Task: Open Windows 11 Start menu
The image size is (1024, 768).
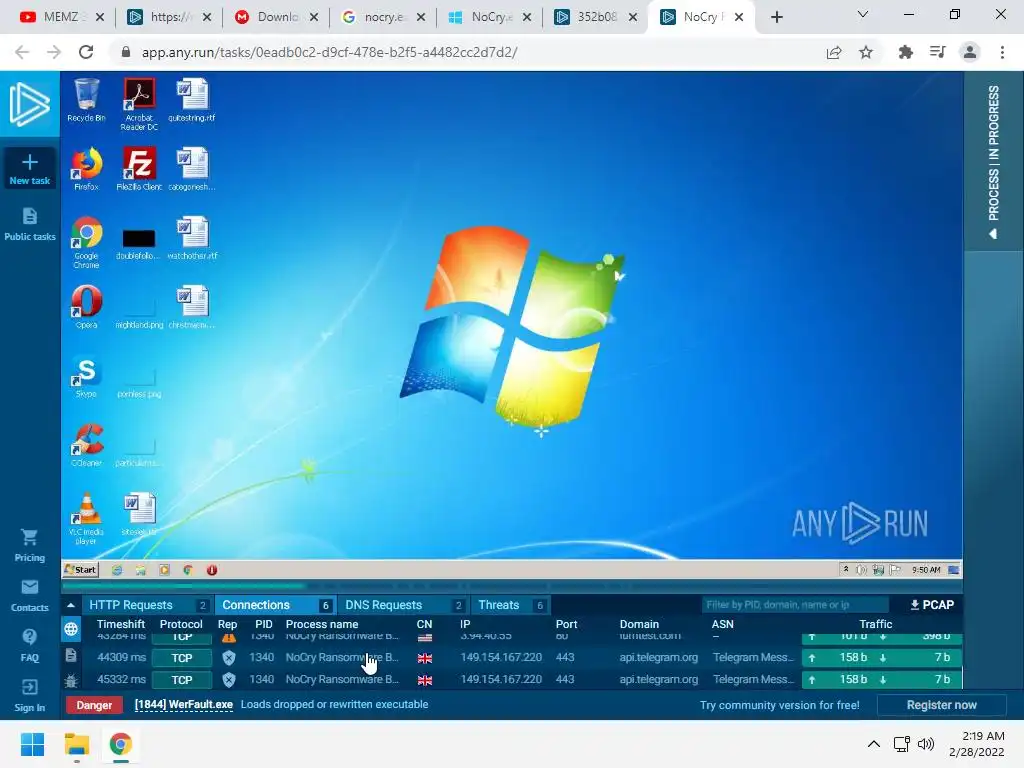Action: point(32,744)
